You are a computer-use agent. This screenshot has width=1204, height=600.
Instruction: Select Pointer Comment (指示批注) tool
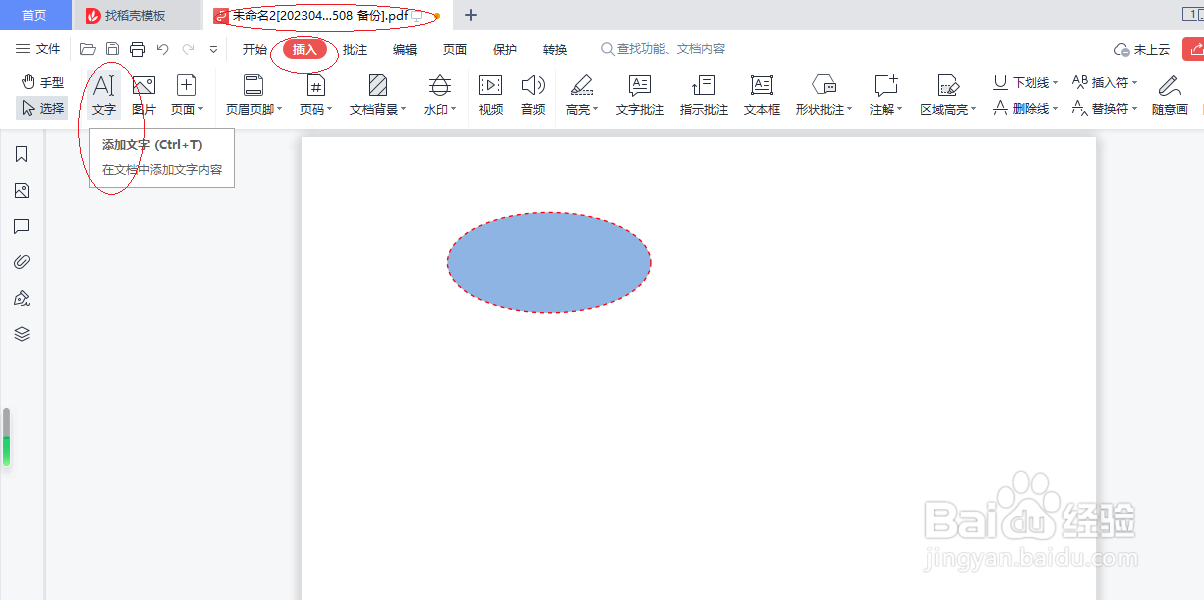(704, 96)
